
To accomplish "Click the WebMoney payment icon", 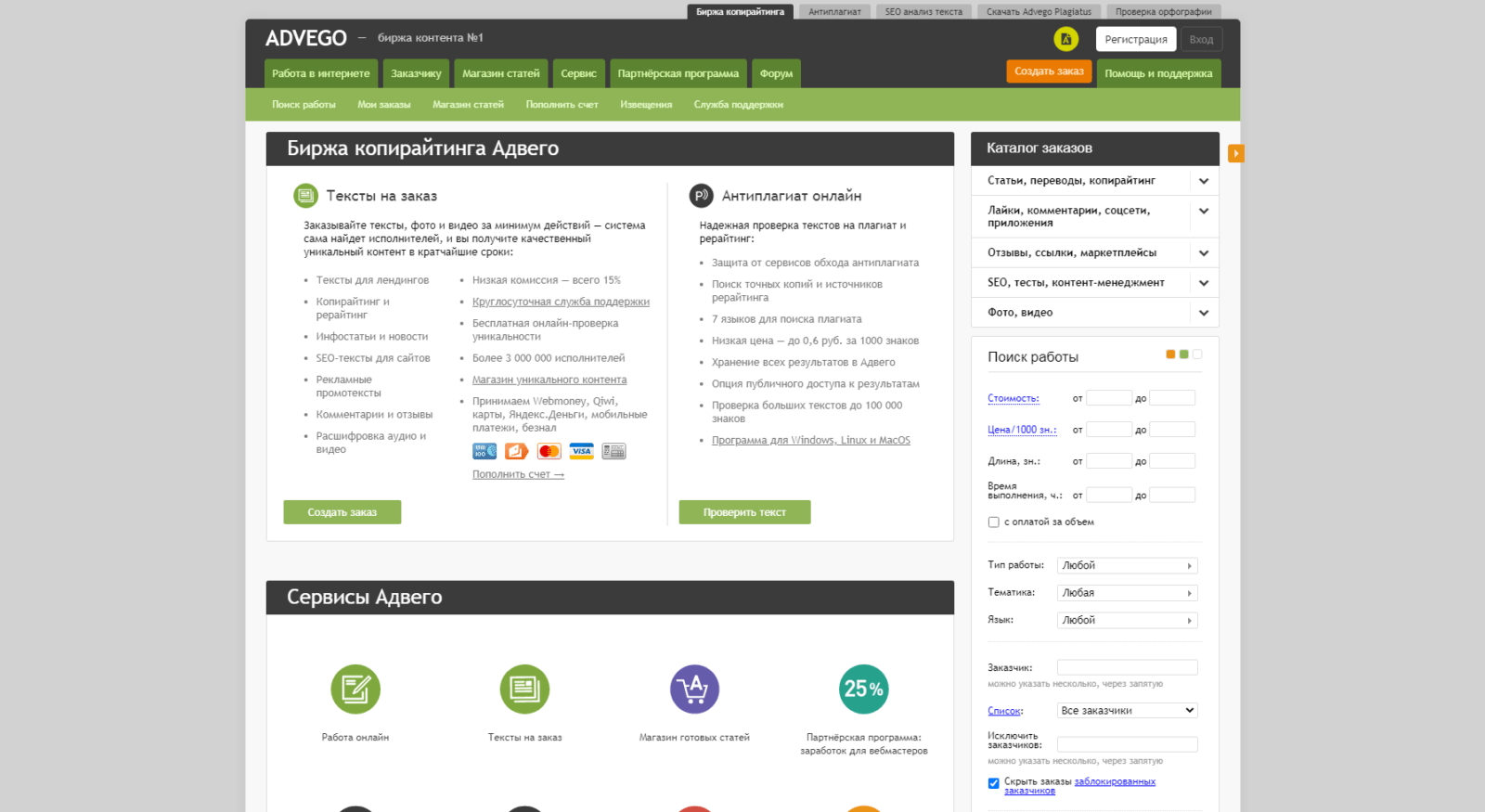I will coord(484,451).
